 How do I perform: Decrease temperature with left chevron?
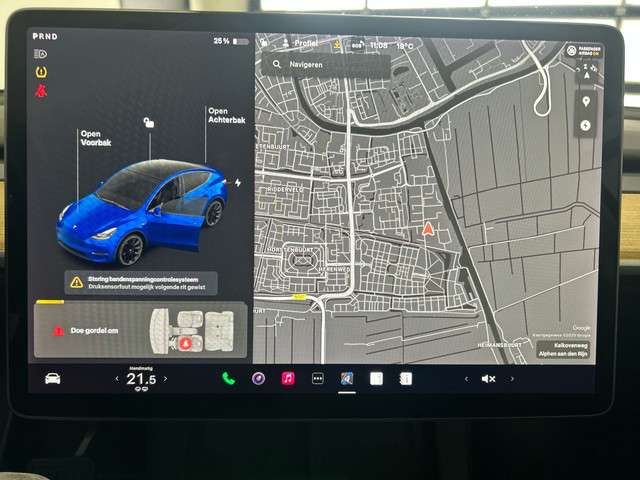[117, 379]
